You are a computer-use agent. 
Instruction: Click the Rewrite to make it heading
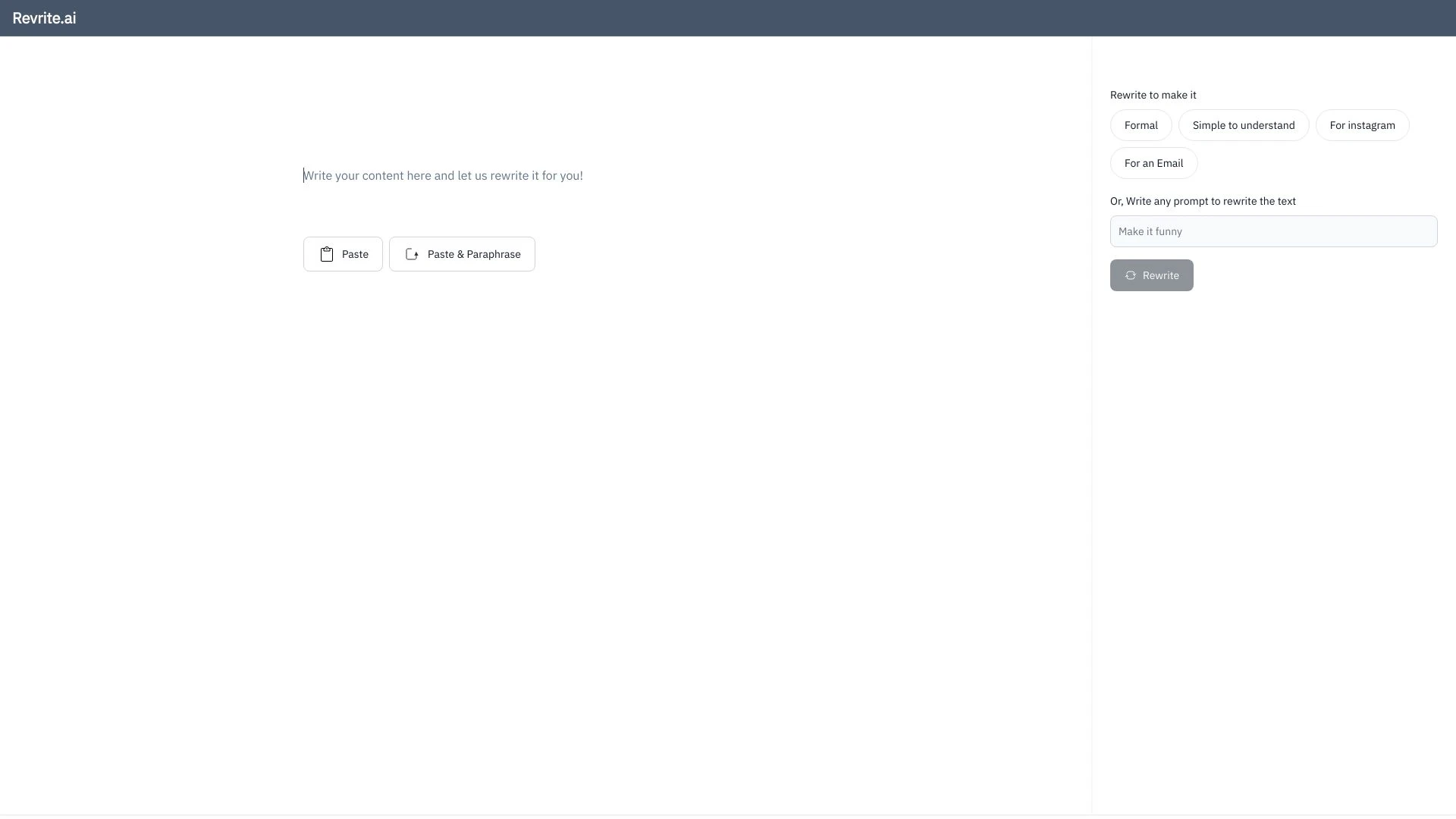tap(1153, 95)
